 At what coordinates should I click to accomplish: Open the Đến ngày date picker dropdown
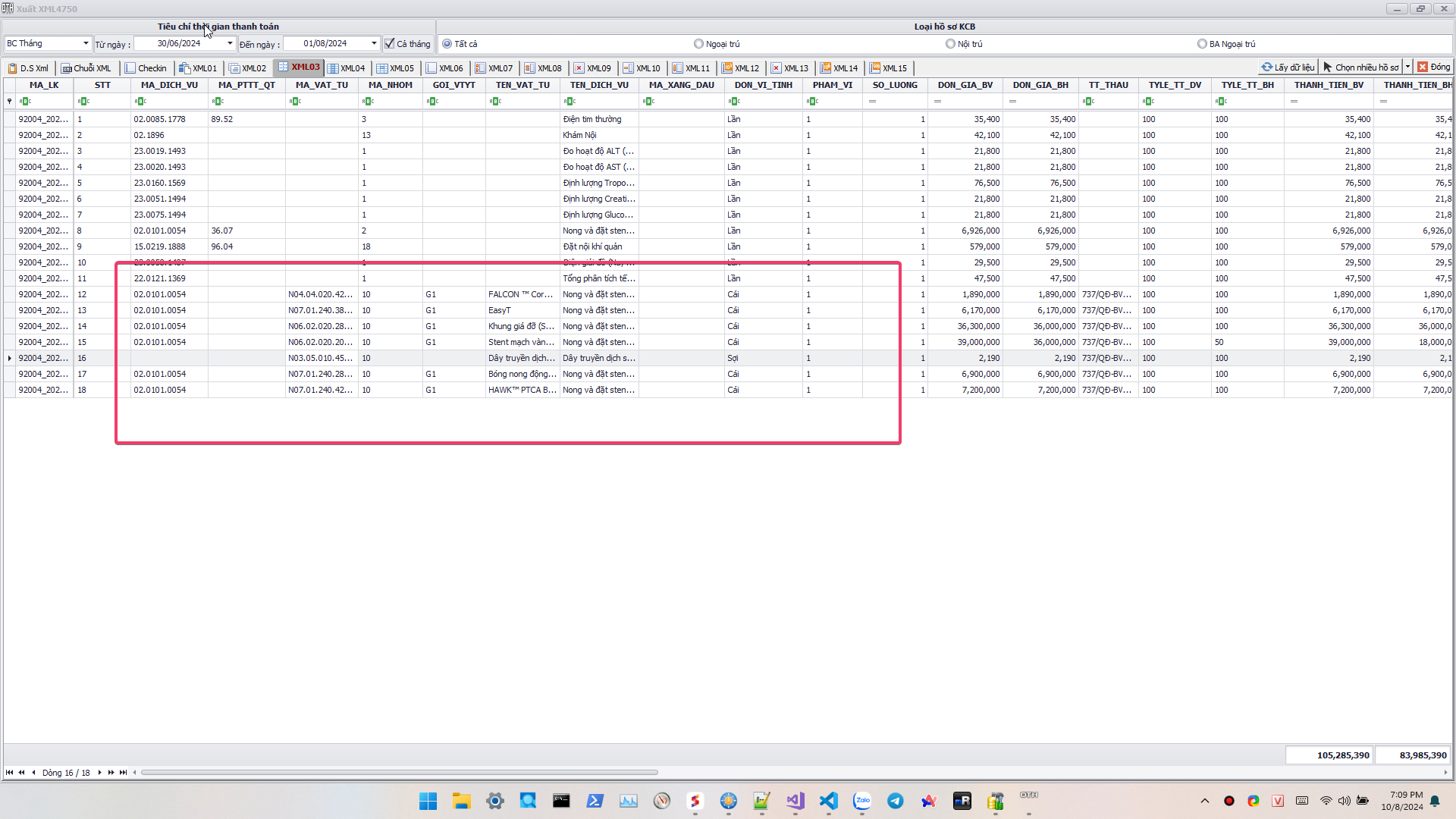[x=374, y=44]
